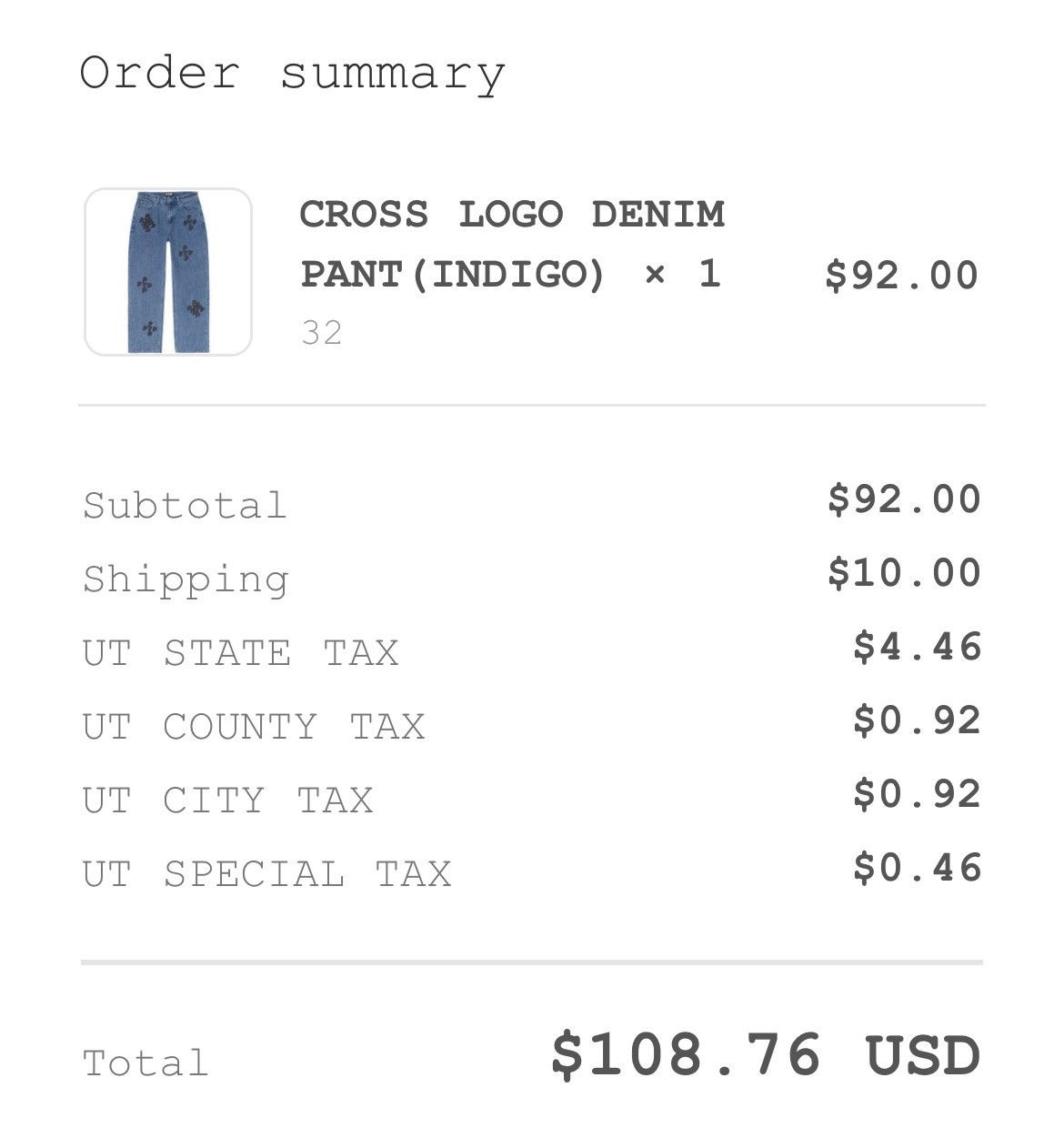This screenshot has height=1148, width=1064.
Task: Click the UT CITY TAX label
Action: pyautogui.click(x=228, y=801)
